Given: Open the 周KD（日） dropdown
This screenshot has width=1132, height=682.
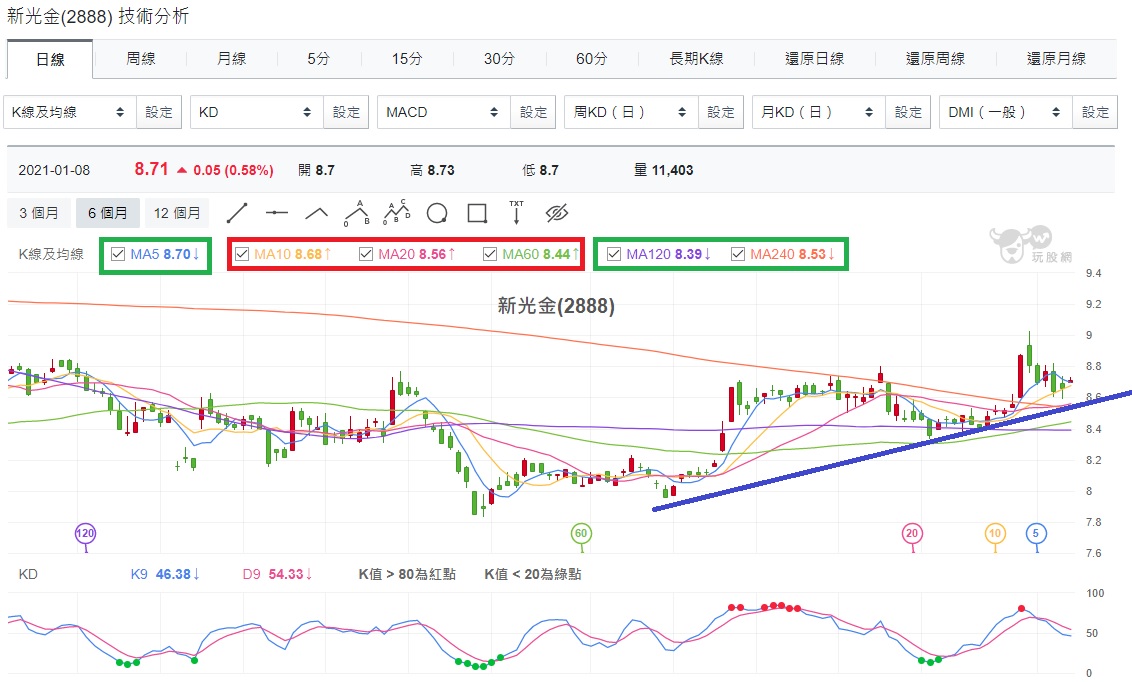Looking at the screenshot, I should pos(631,112).
